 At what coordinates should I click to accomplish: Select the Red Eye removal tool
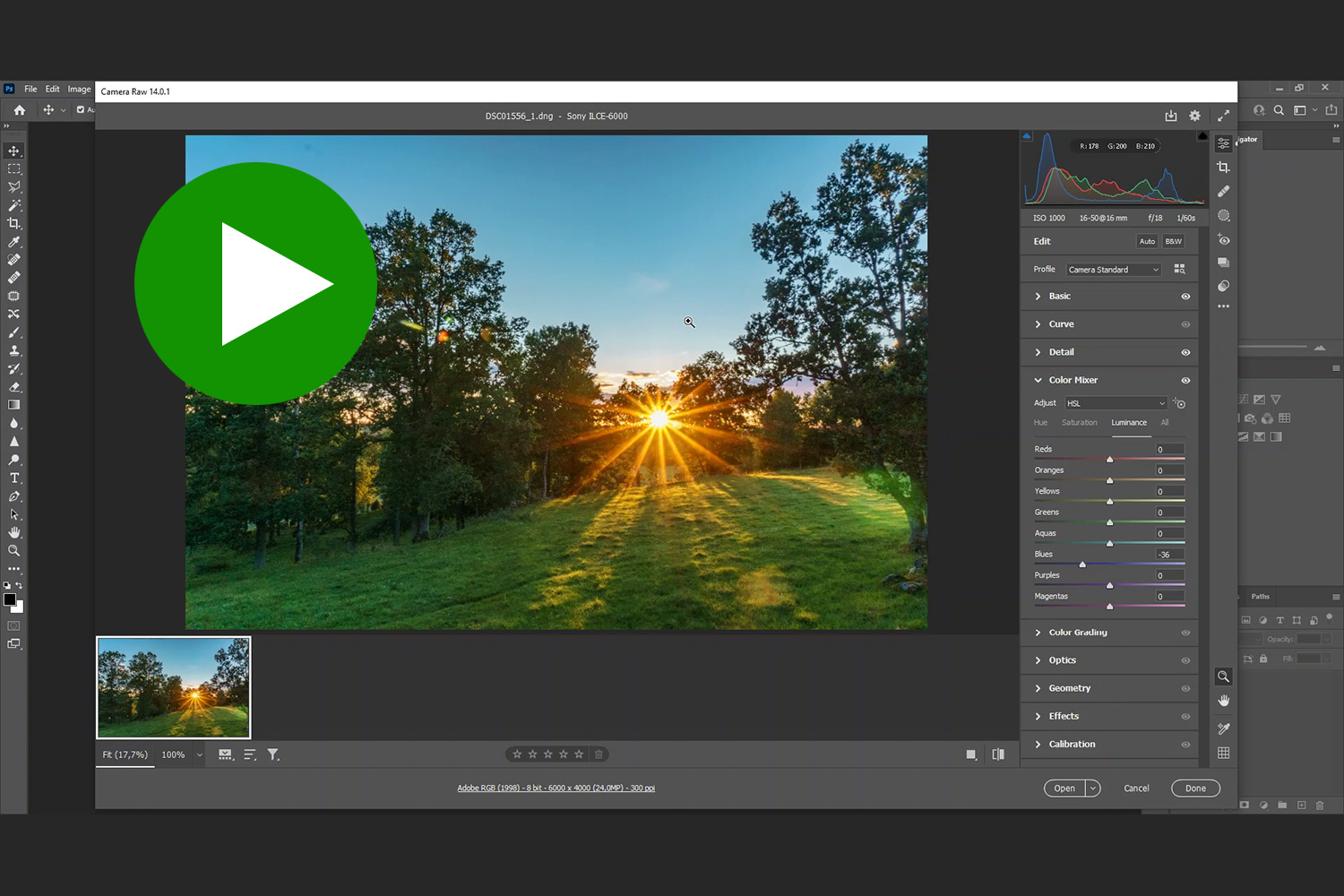click(x=1223, y=240)
